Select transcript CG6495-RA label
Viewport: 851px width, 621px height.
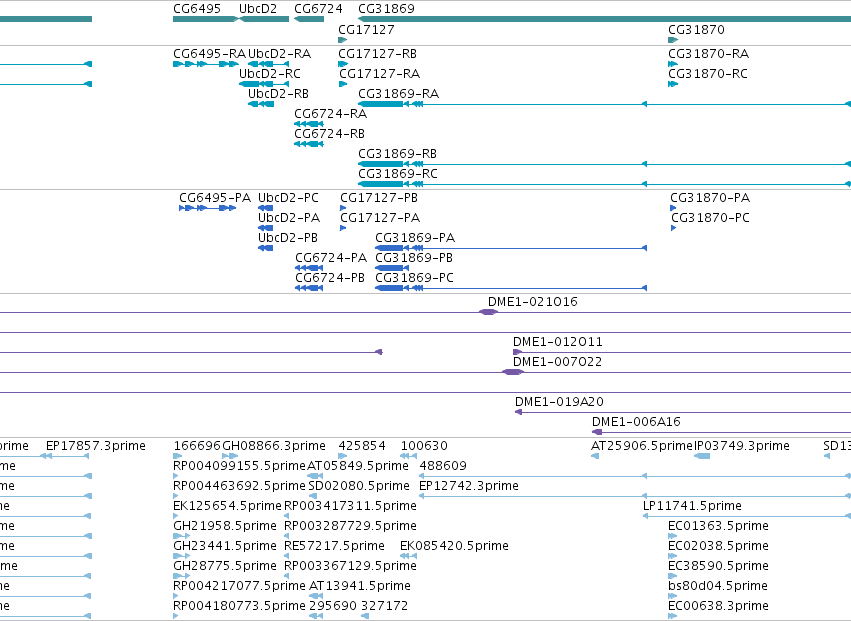[209, 54]
